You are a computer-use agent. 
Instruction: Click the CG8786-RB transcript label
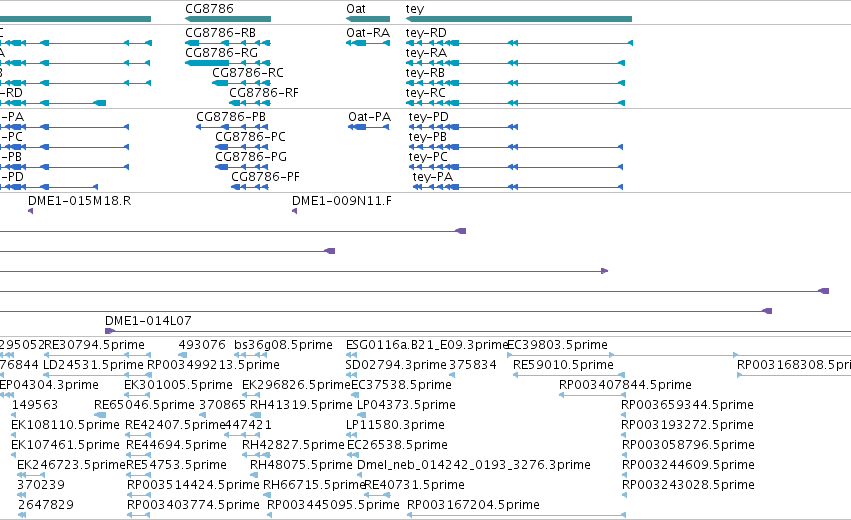point(220,33)
